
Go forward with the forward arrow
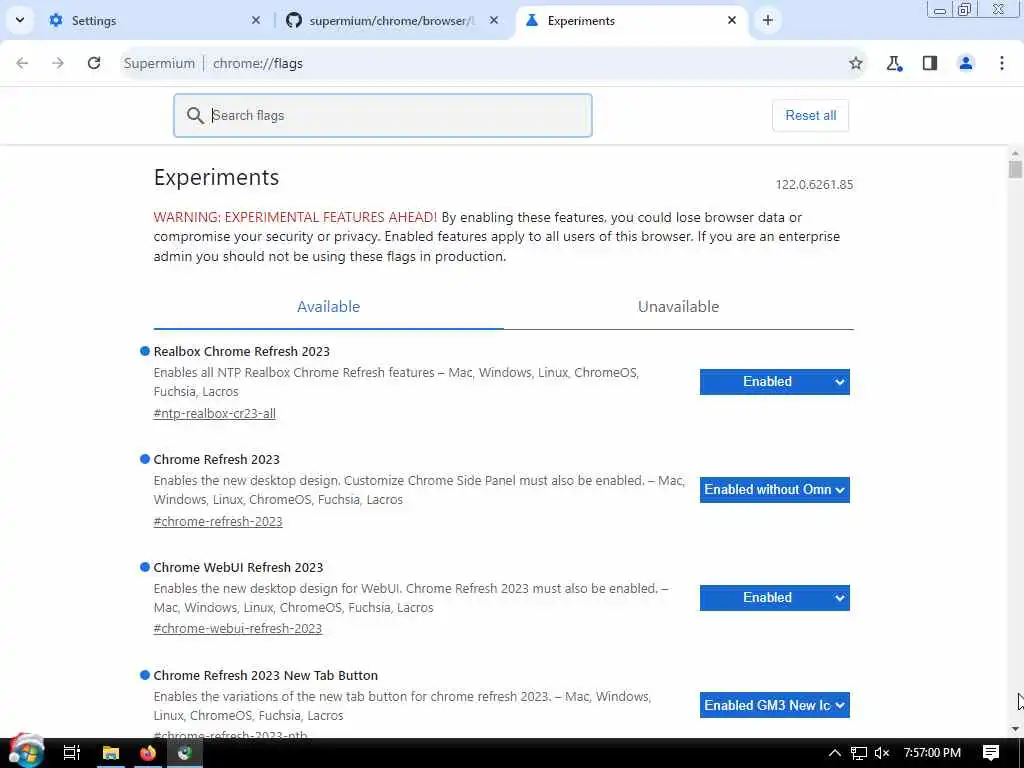coord(58,63)
